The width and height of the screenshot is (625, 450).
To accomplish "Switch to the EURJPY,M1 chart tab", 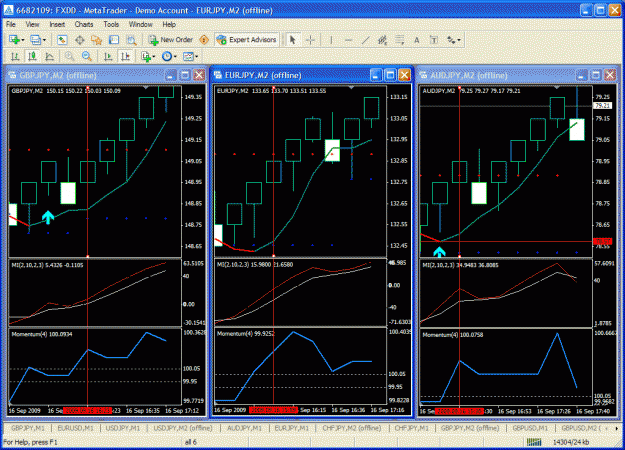I will 292,428.
